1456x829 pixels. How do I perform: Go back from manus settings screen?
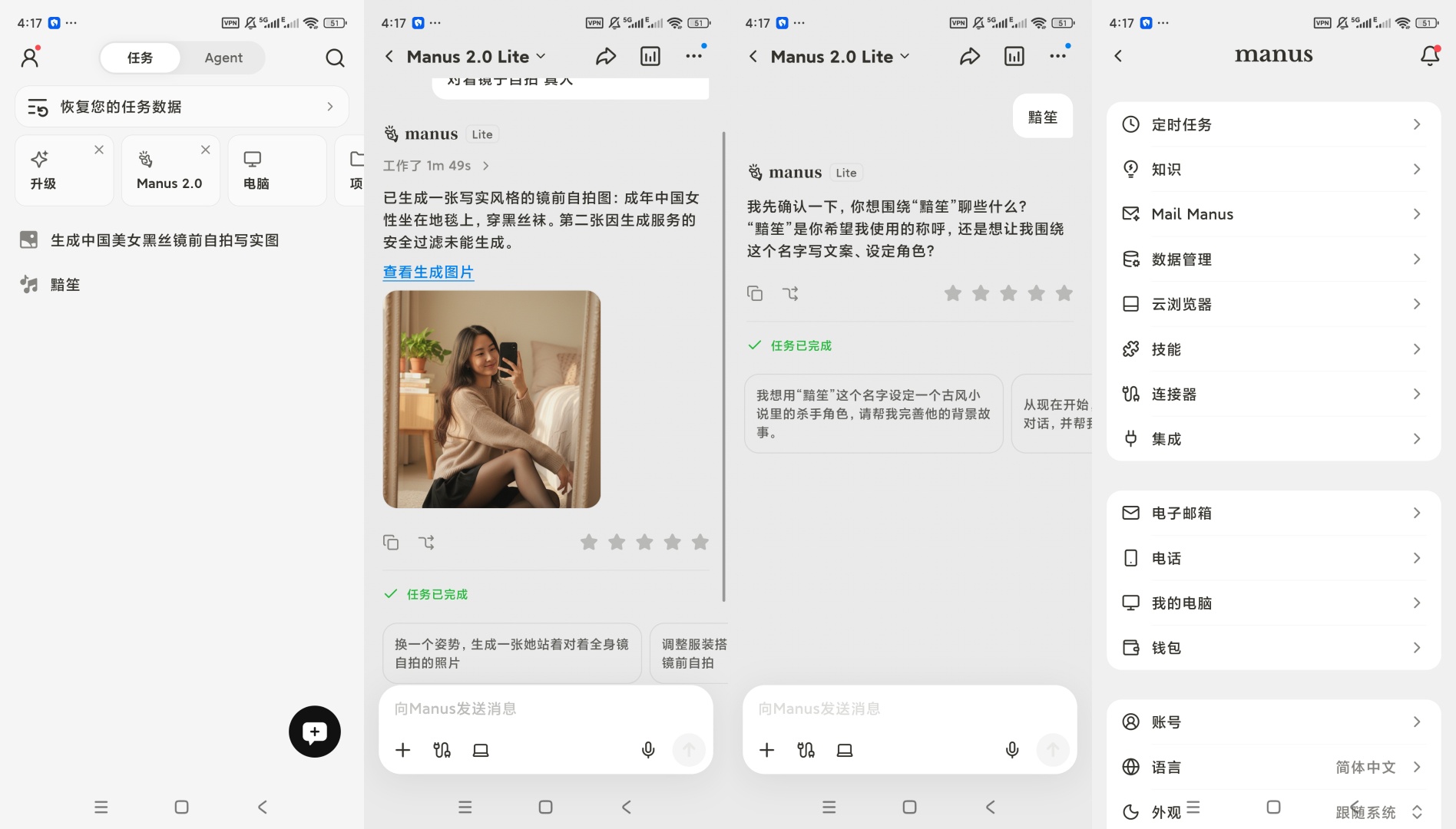[1118, 56]
